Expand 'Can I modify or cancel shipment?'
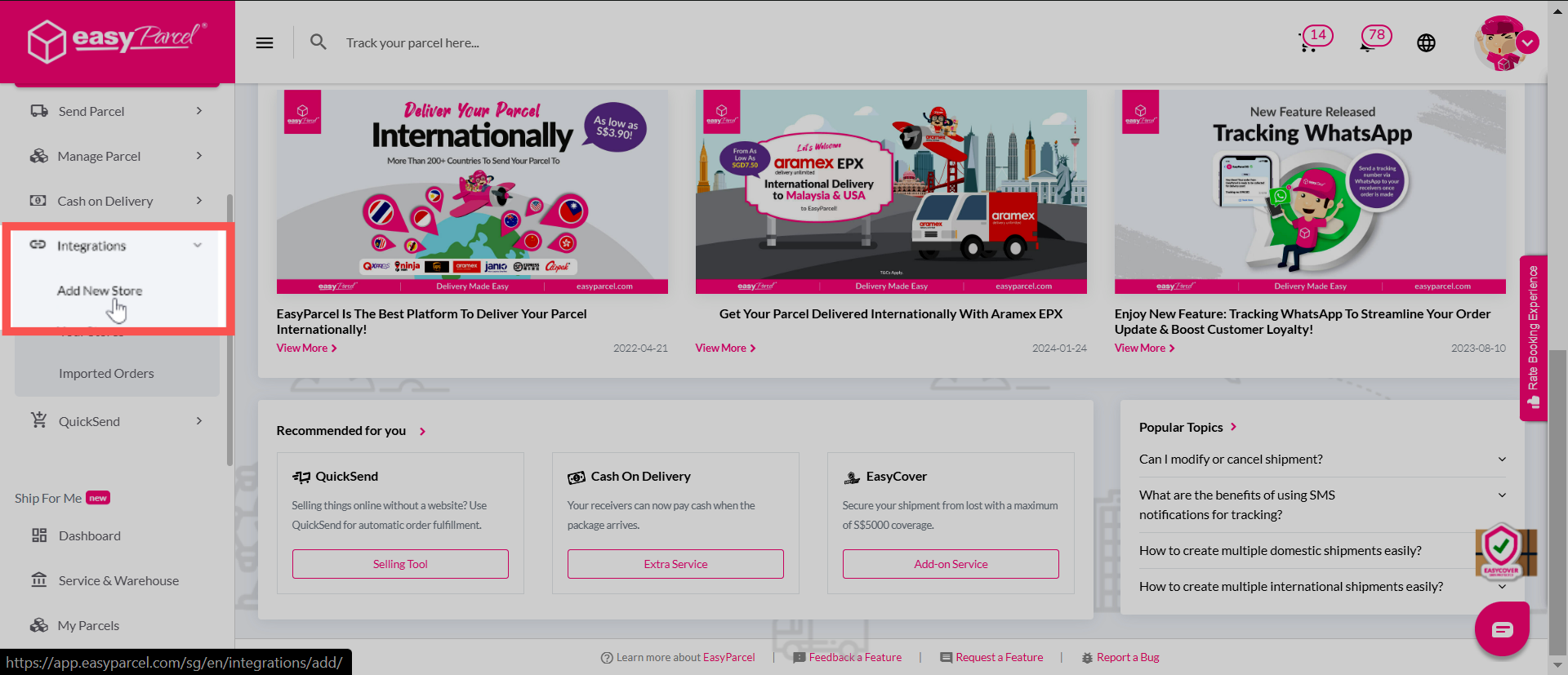This screenshot has width=1568, height=675. point(1502,460)
